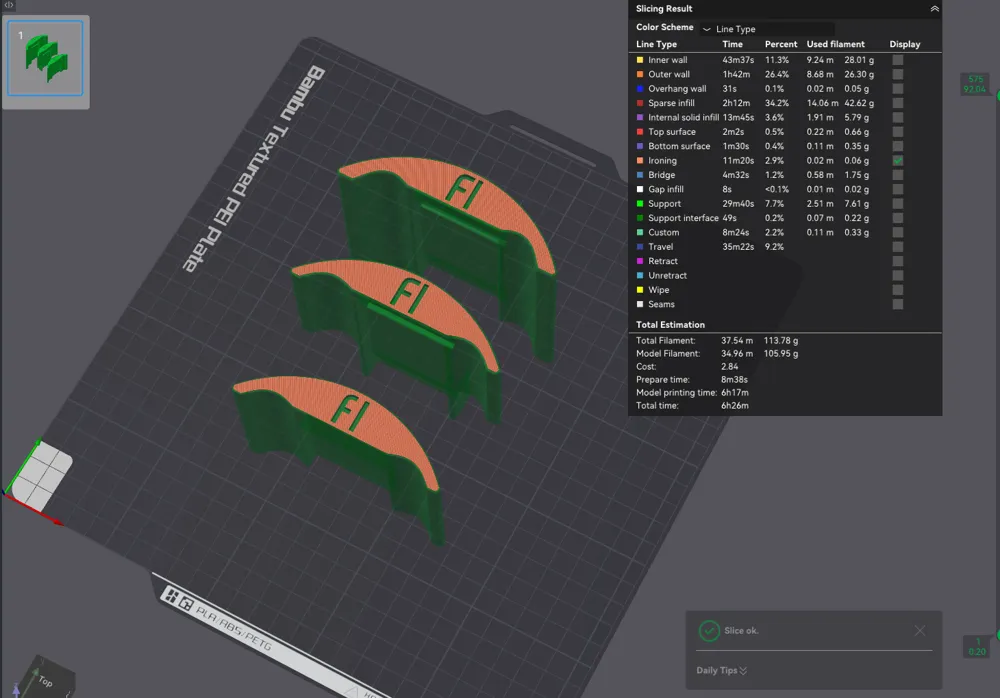Image resolution: width=1000 pixels, height=698 pixels.
Task: Collapse the Slicing Result panel
Action: (x=934, y=9)
